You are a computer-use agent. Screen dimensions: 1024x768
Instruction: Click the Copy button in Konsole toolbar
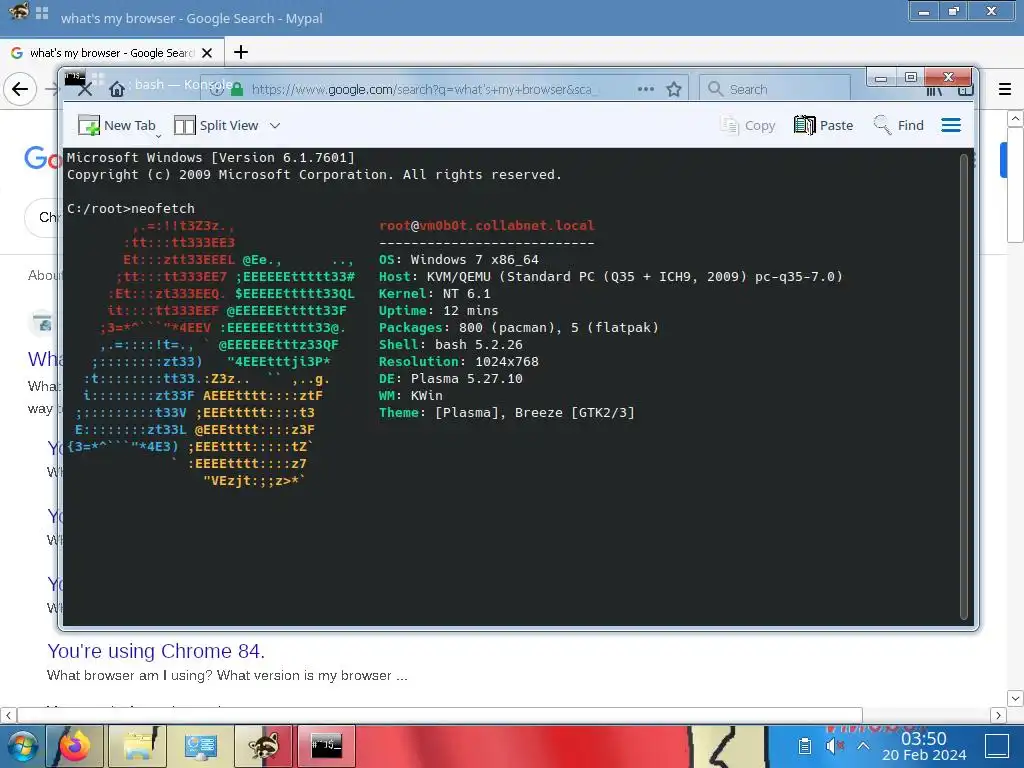tap(748, 125)
